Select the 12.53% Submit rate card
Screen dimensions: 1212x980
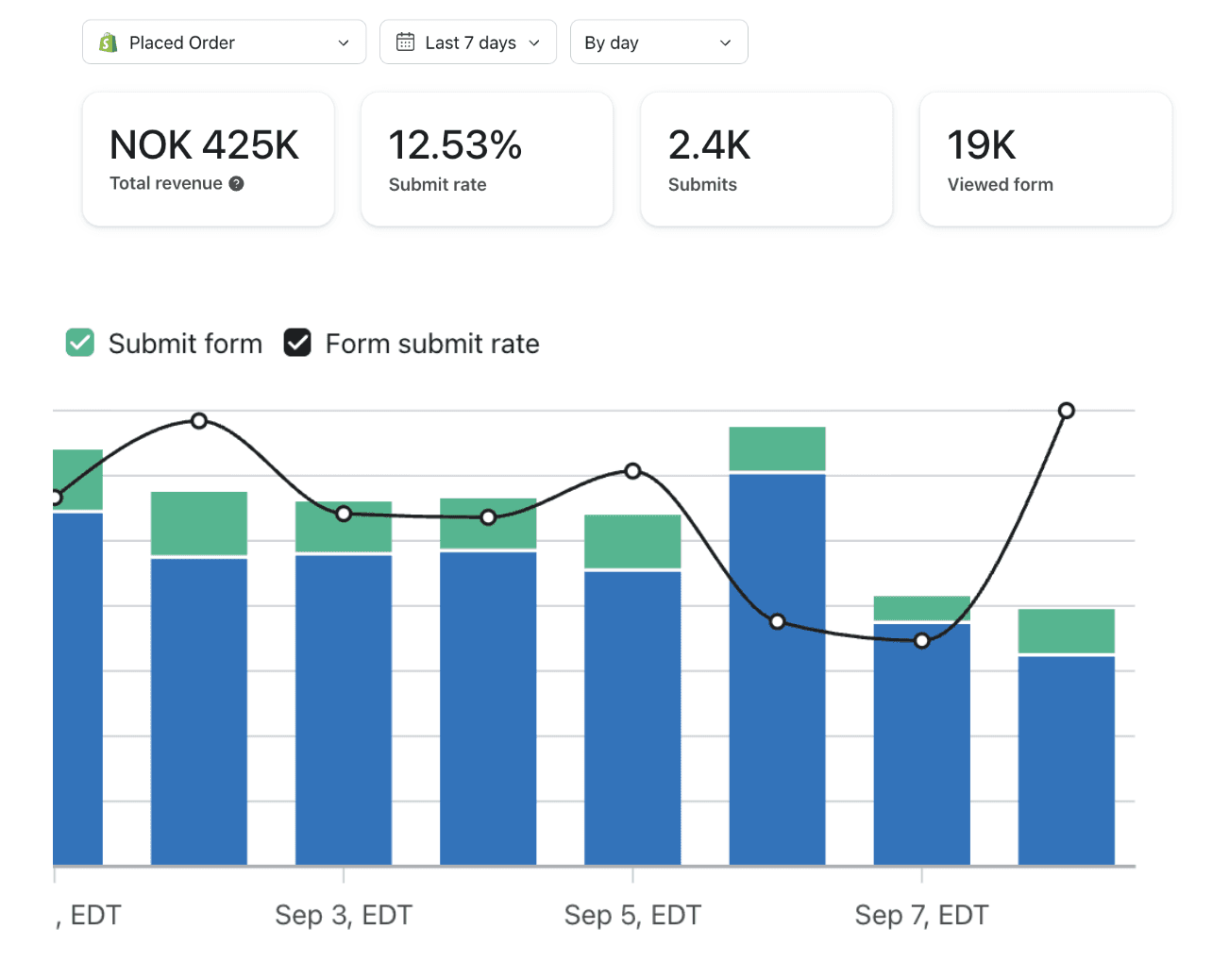pyautogui.click(x=487, y=159)
